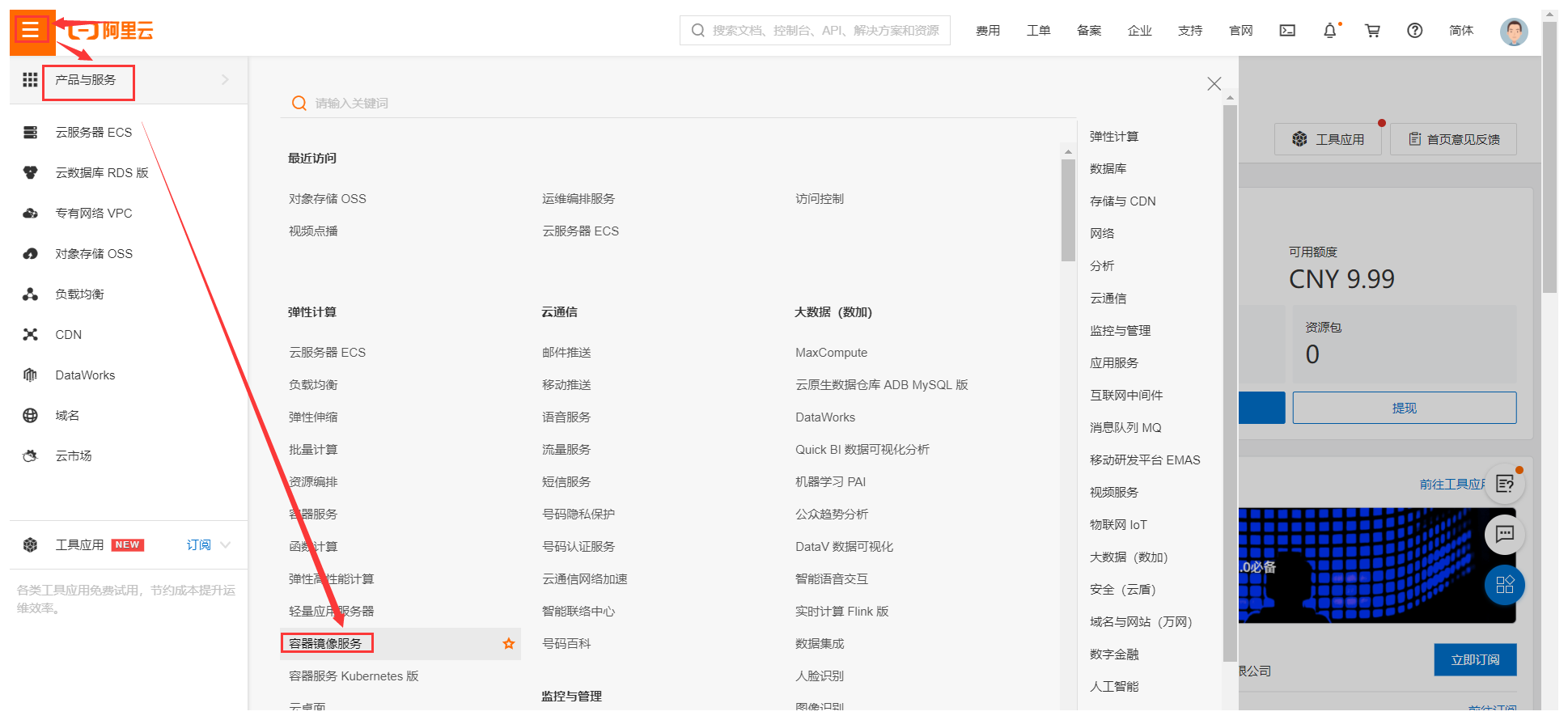The image size is (1568, 720).
Task: Open the shopping cart icon
Action: coord(1372,31)
